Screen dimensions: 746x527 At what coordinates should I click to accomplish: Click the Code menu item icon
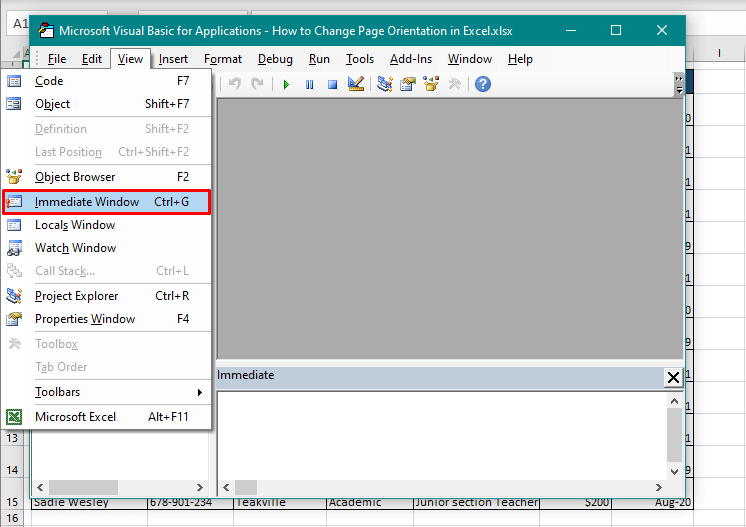coord(14,81)
